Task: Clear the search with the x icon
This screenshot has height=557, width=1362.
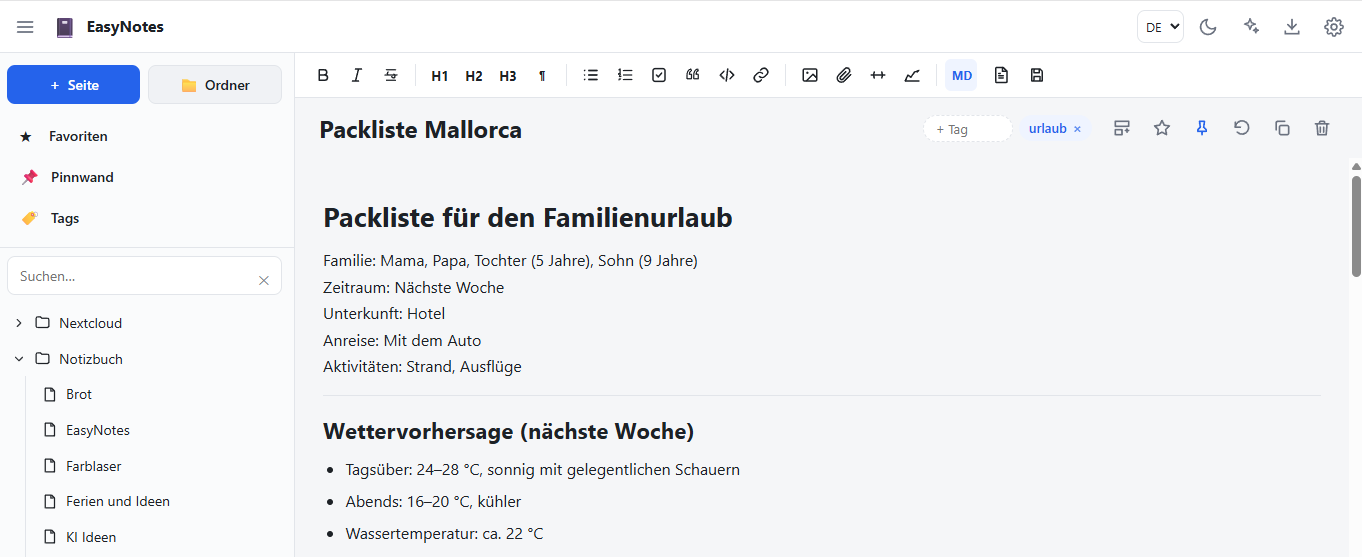Action: 264,280
